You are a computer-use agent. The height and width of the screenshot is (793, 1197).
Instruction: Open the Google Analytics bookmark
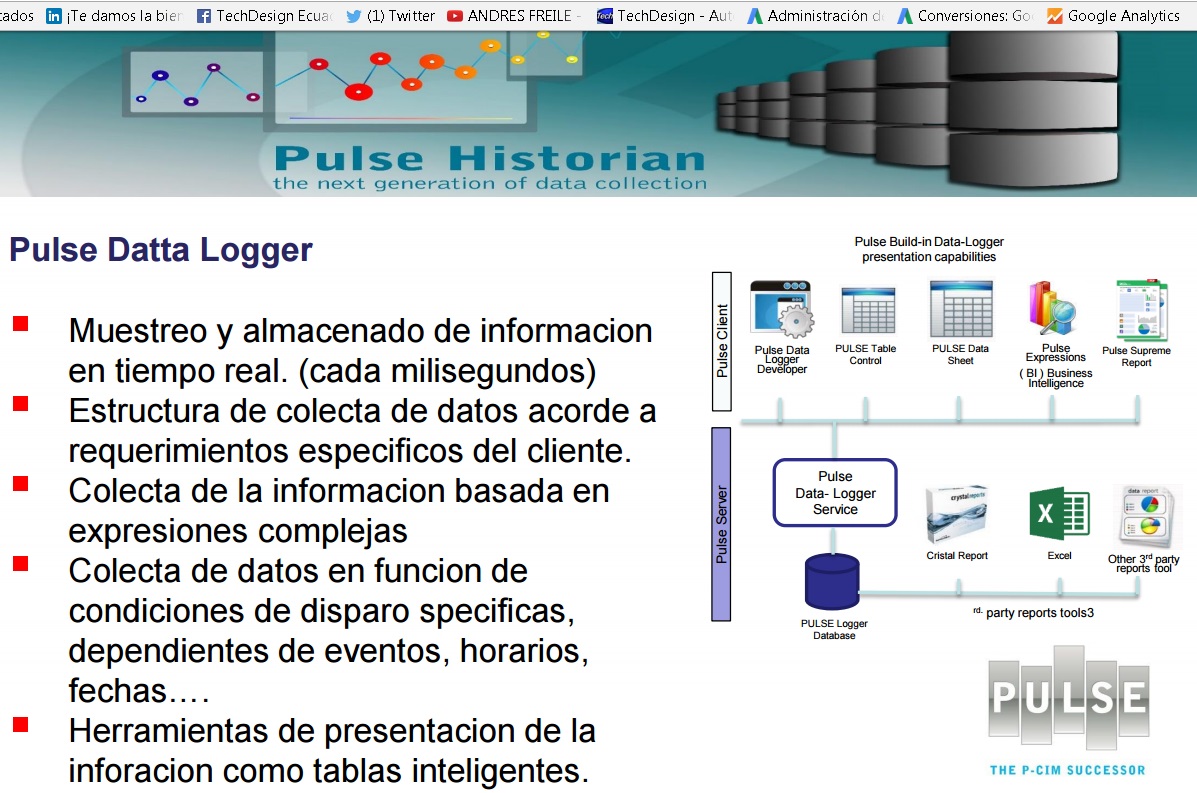1113,15
